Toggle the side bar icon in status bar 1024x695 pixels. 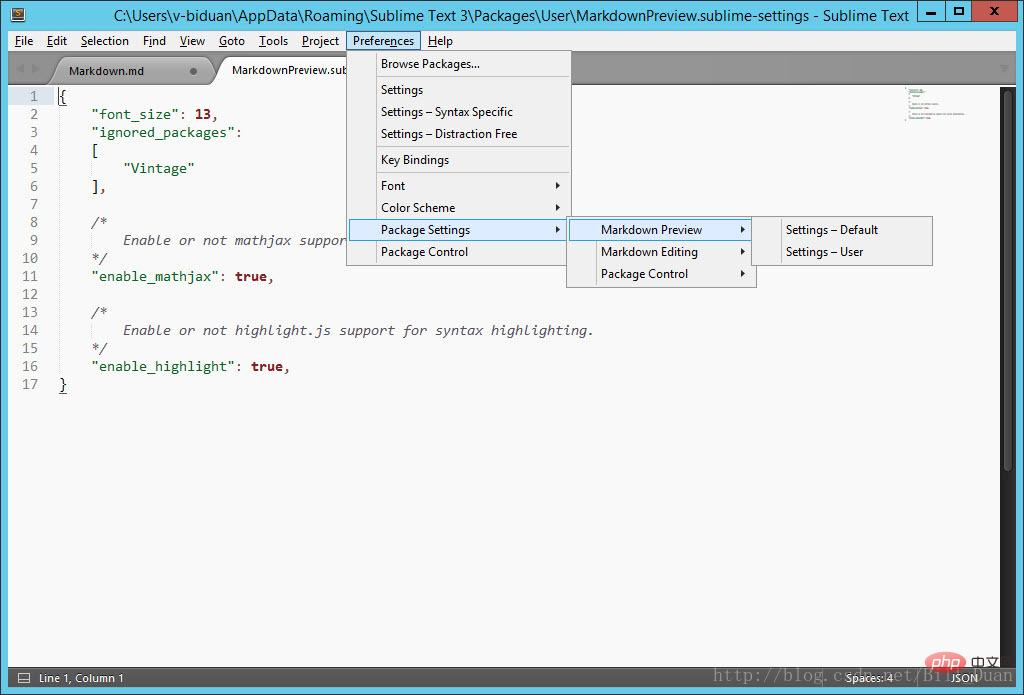(24, 678)
